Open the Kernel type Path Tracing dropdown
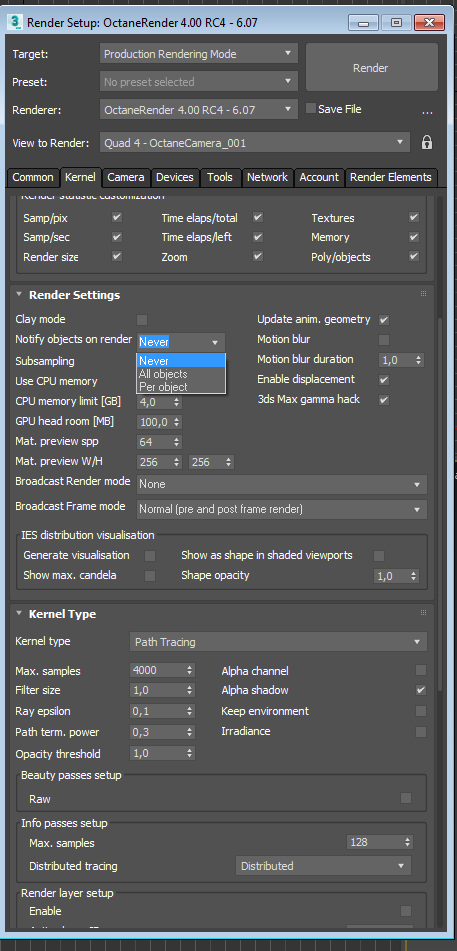 coord(279,642)
